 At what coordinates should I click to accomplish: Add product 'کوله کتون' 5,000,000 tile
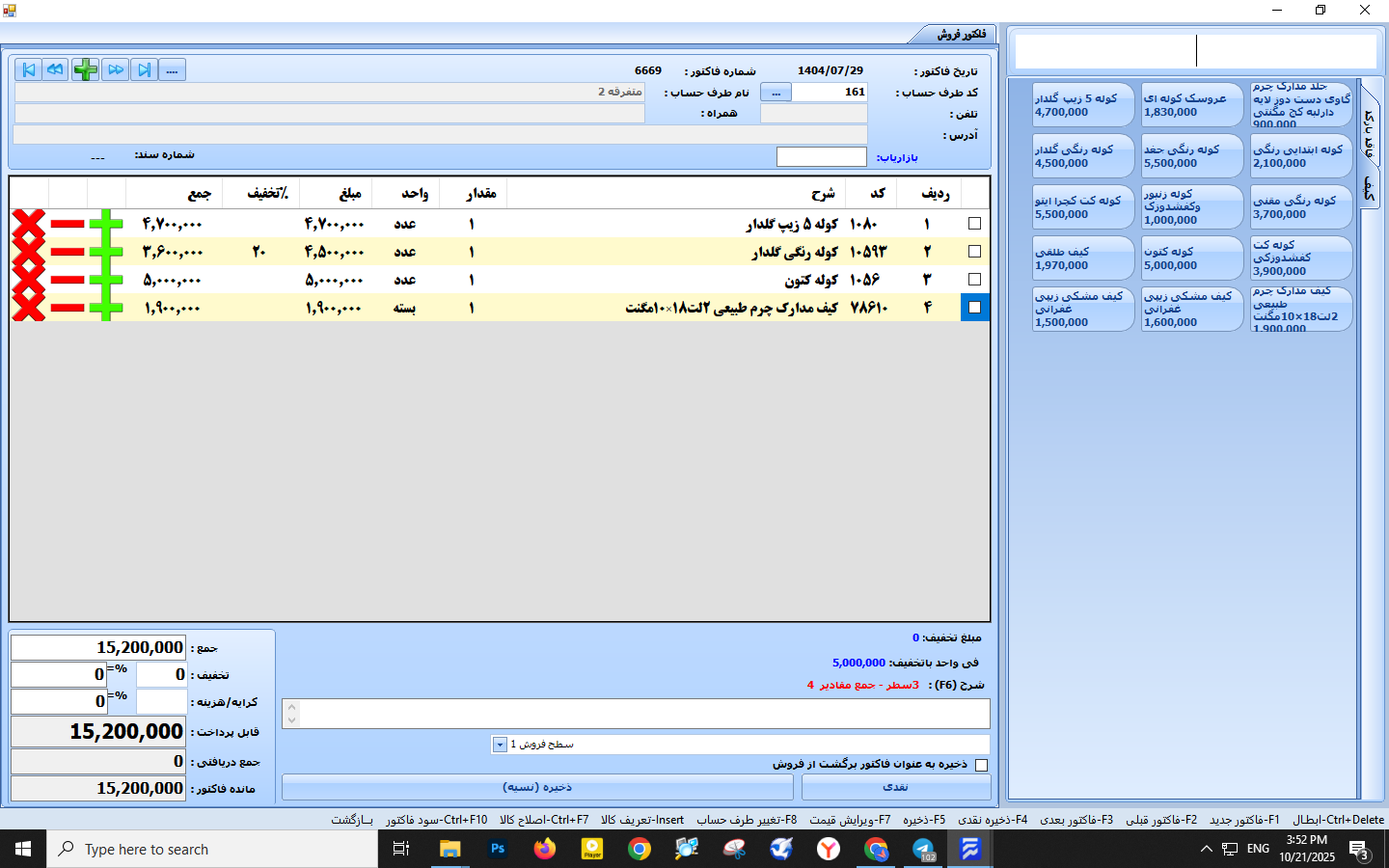coord(1192,258)
